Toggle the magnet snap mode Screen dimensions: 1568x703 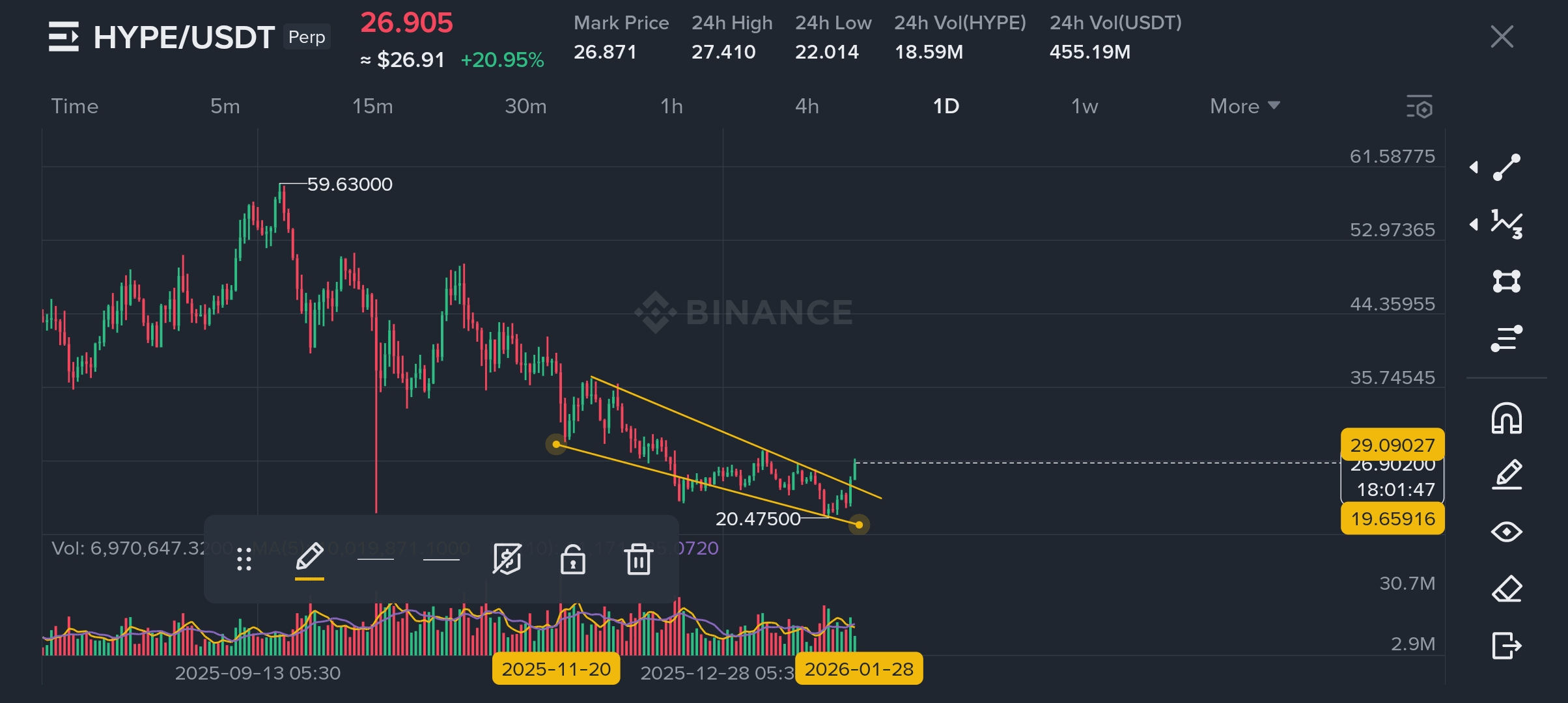coord(1506,418)
